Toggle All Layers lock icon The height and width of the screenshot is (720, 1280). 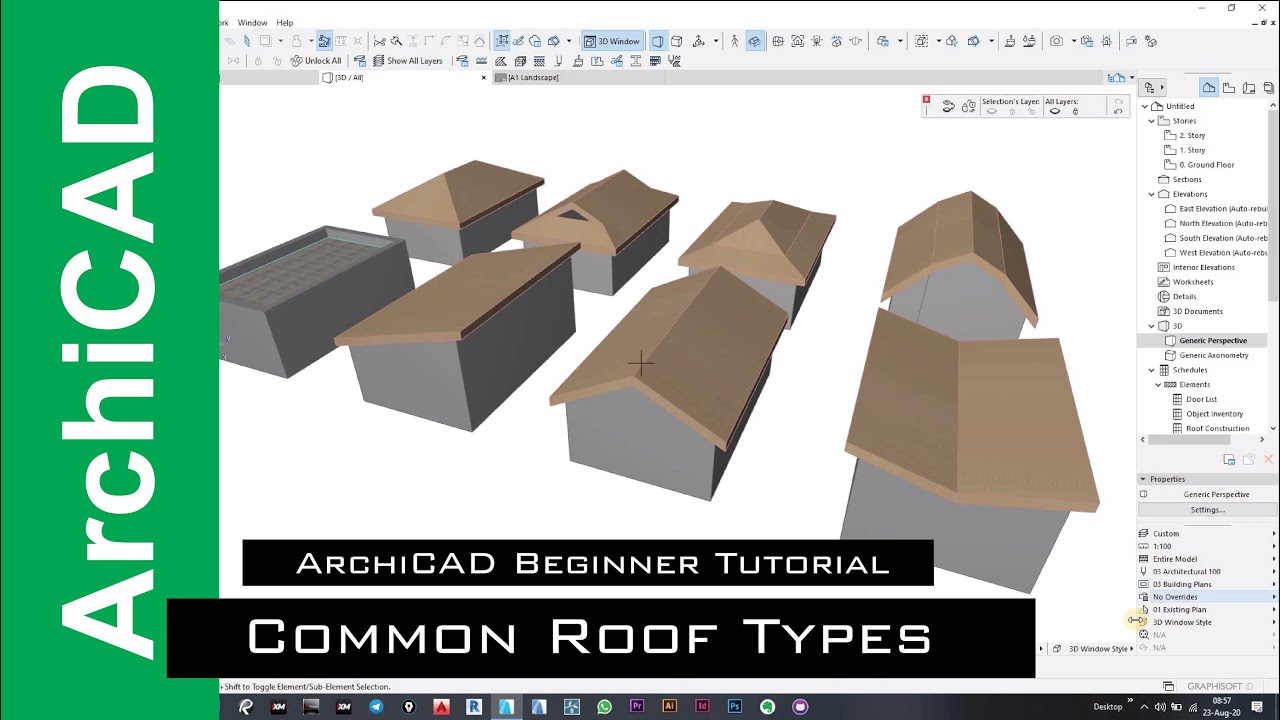coord(1075,111)
